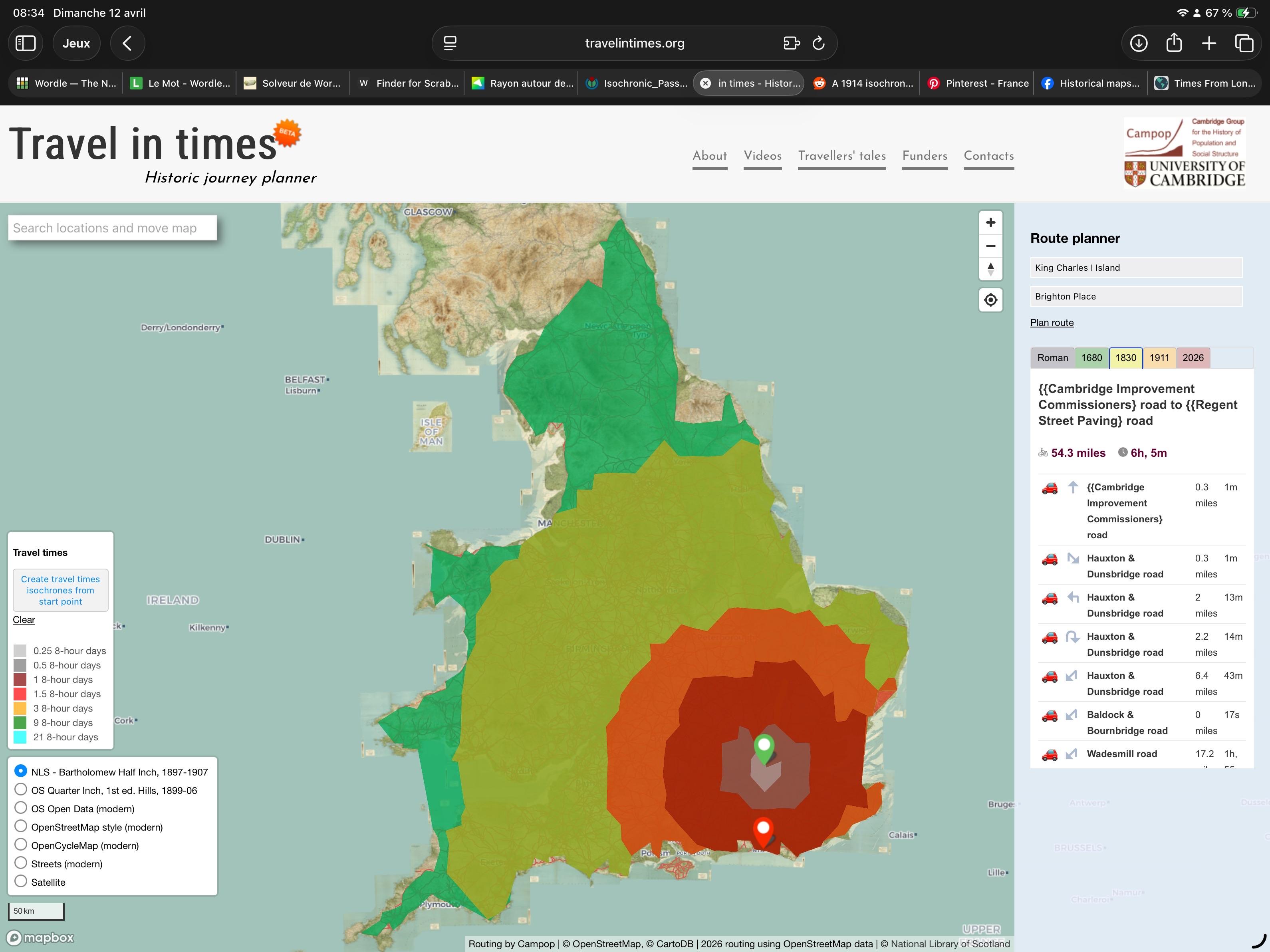The width and height of the screenshot is (1270, 952).
Task: Create travel times isochrones from start point
Action: click(x=60, y=590)
